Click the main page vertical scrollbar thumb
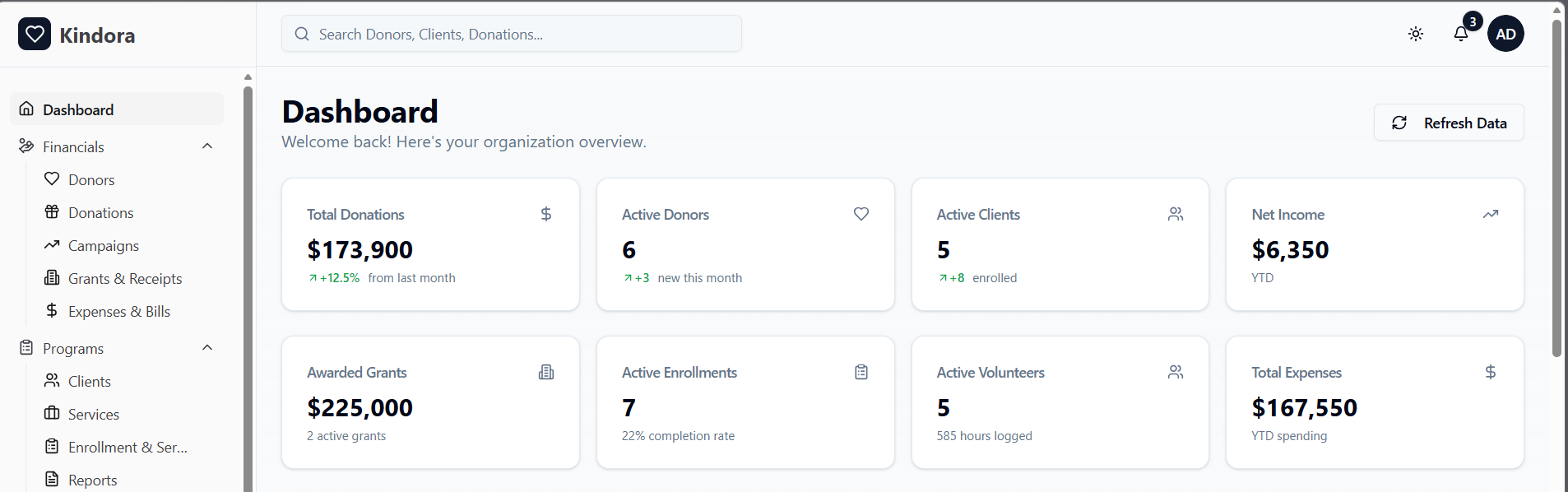This screenshot has height=492, width=1568. (x=1556, y=188)
